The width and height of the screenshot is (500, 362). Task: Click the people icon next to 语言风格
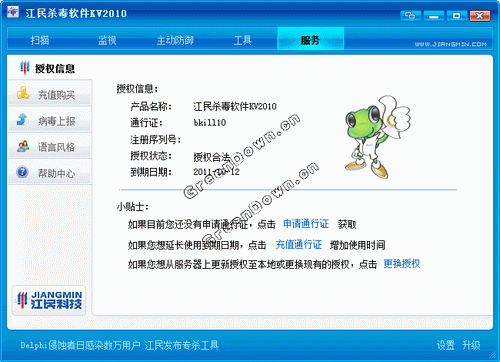[x=23, y=146]
